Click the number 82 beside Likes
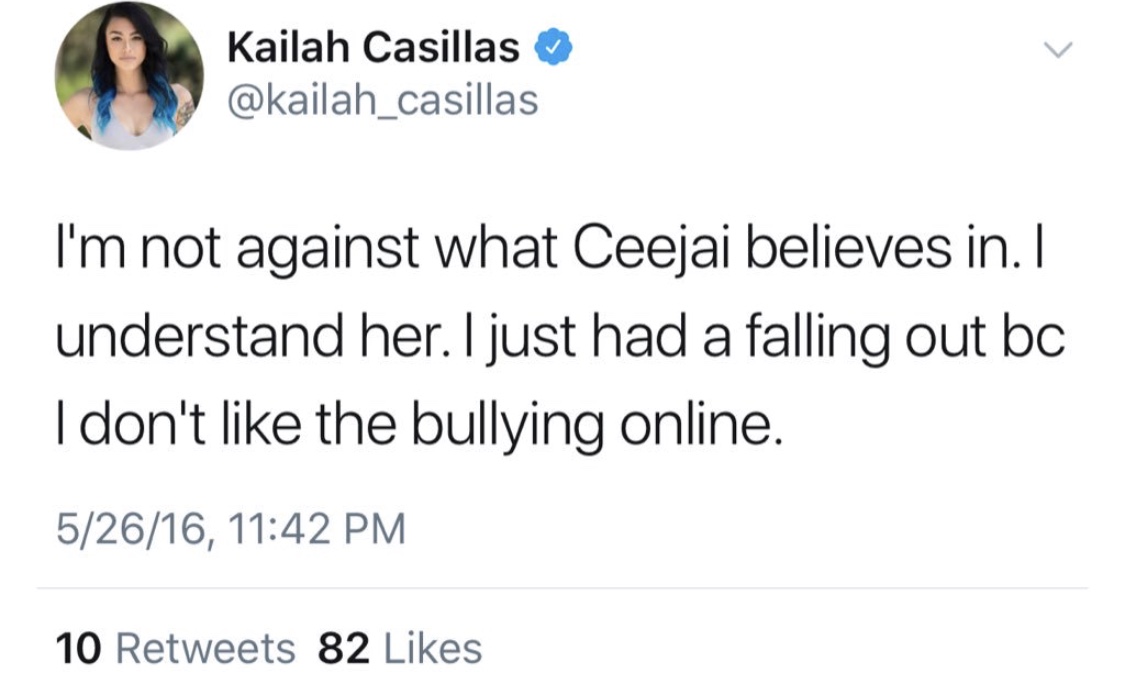This screenshot has width=1125, height=700. click(344, 648)
